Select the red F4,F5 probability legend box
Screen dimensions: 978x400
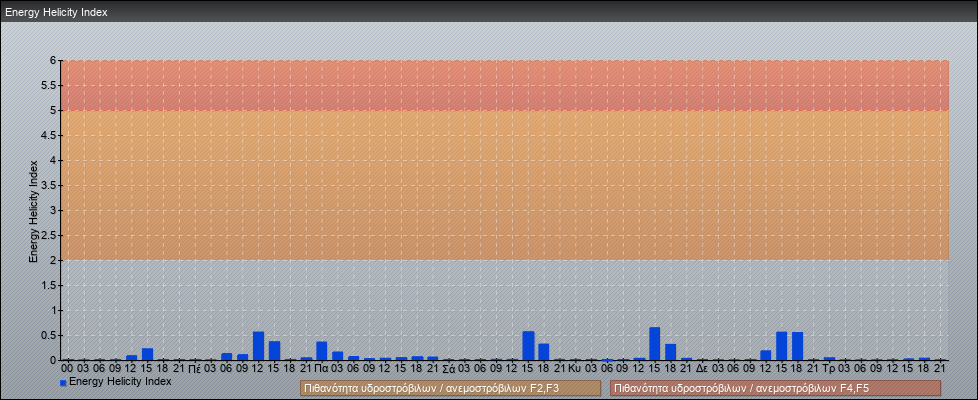775,388
